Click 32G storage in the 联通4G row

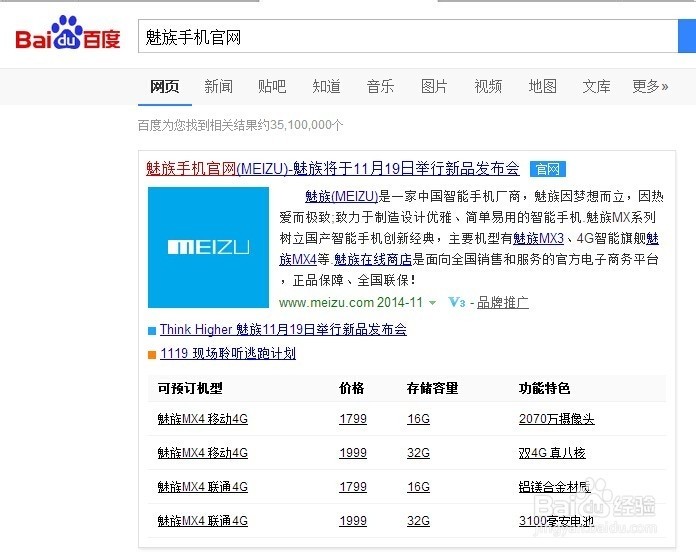(x=419, y=520)
